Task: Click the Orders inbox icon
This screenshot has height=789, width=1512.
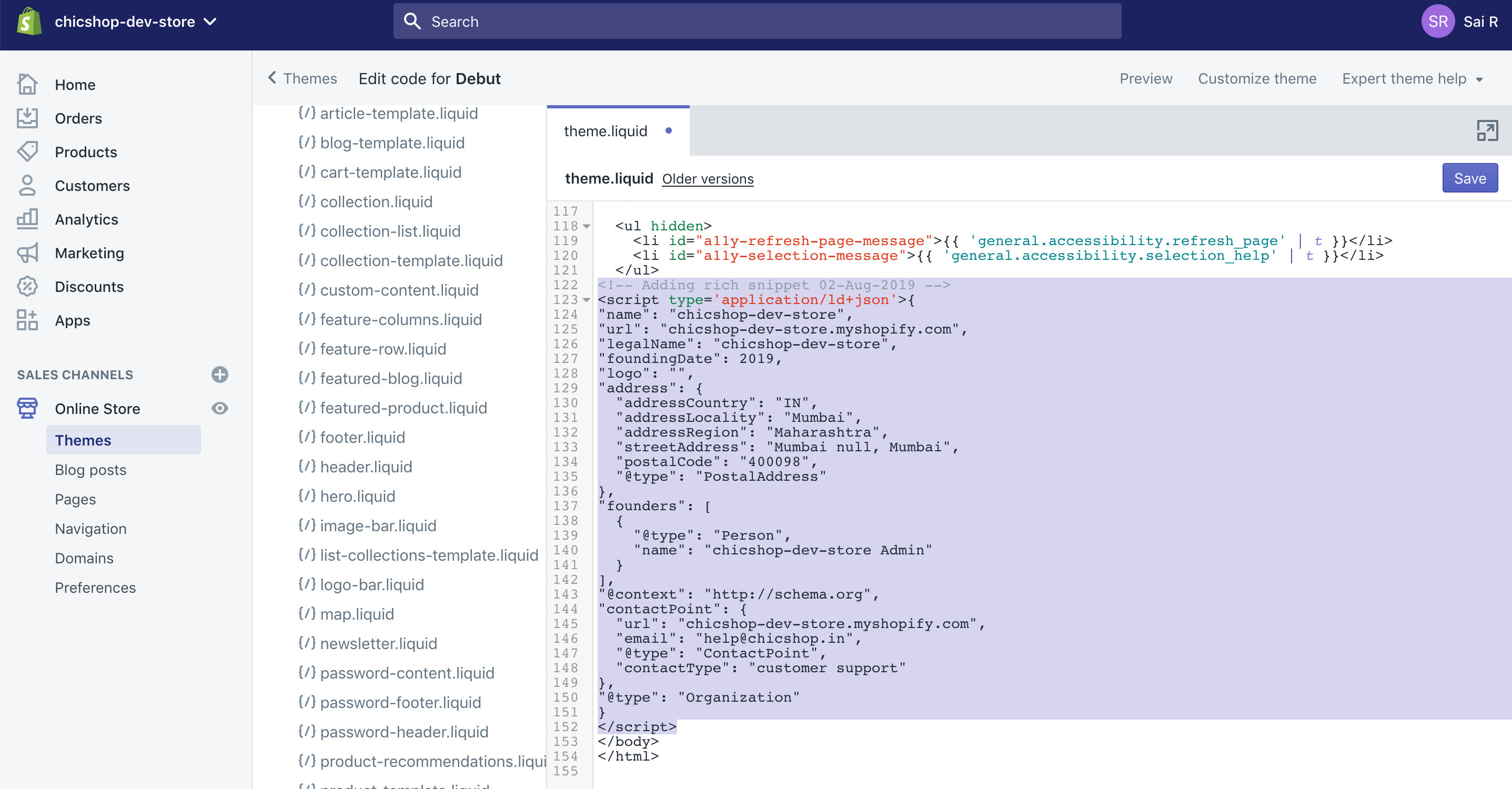Action: pyautogui.click(x=27, y=118)
